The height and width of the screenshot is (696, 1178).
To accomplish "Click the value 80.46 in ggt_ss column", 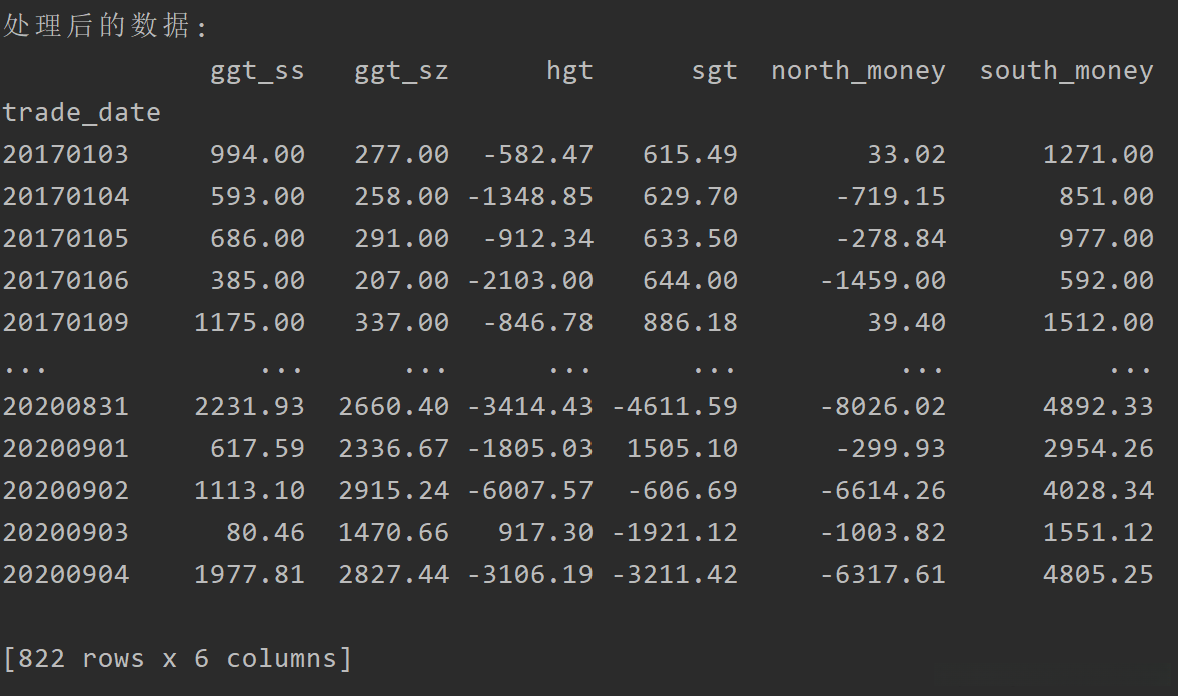I will coord(265,533).
